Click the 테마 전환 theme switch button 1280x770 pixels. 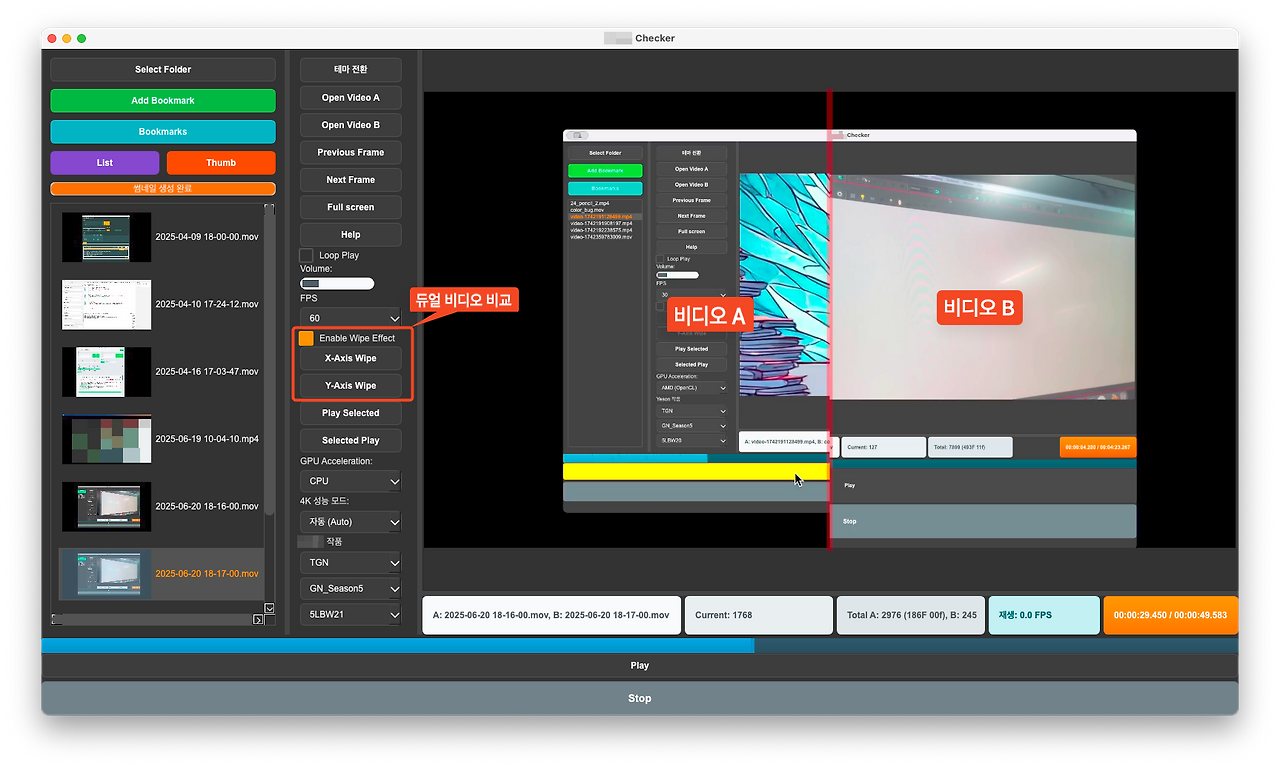[x=350, y=70]
